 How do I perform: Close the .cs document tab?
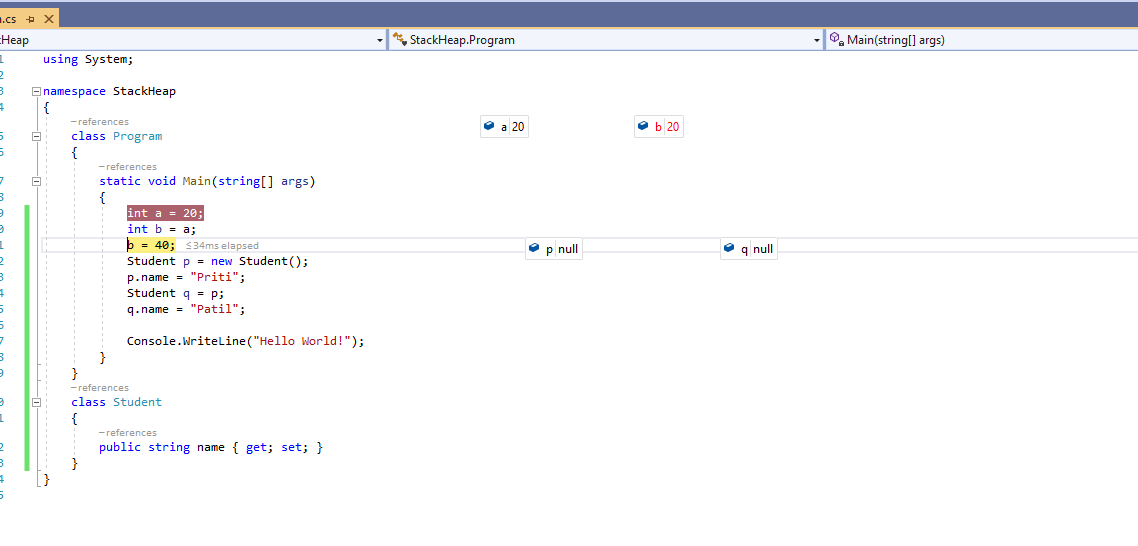tap(48, 20)
